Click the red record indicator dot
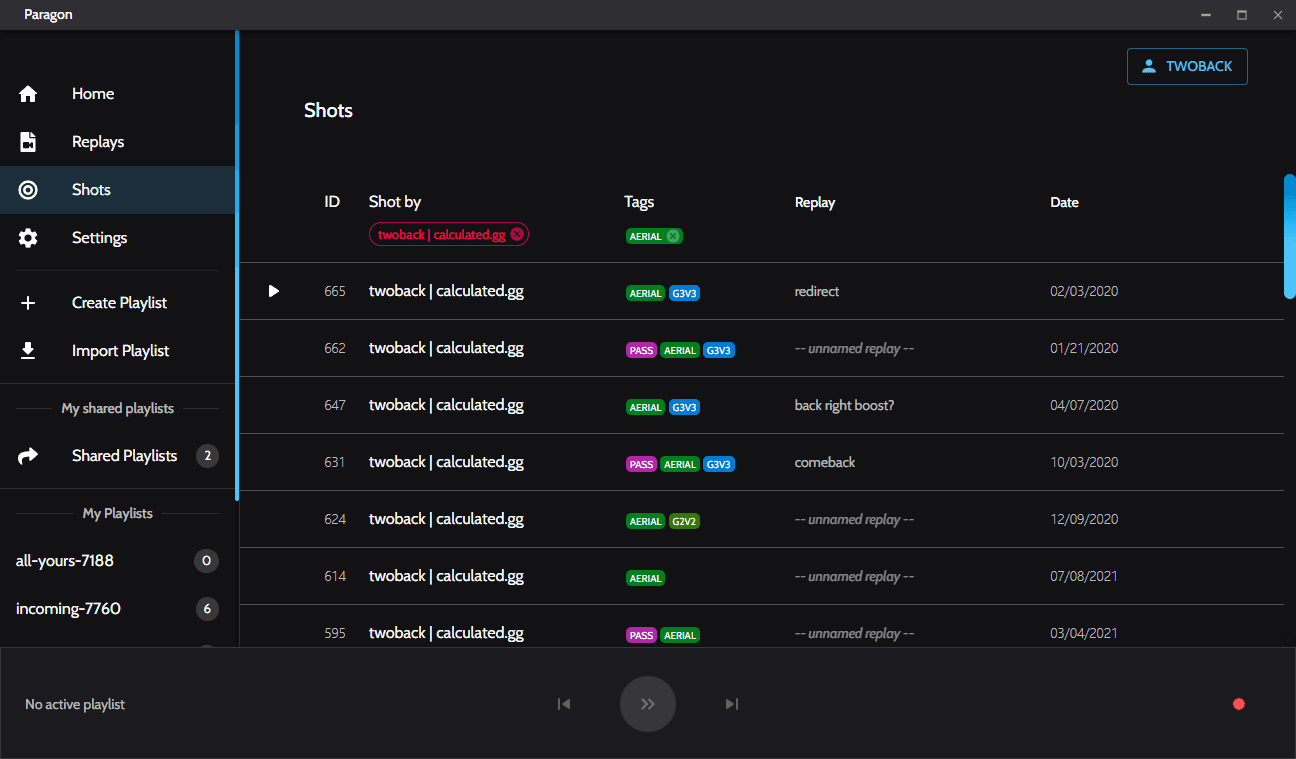 click(1239, 704)
